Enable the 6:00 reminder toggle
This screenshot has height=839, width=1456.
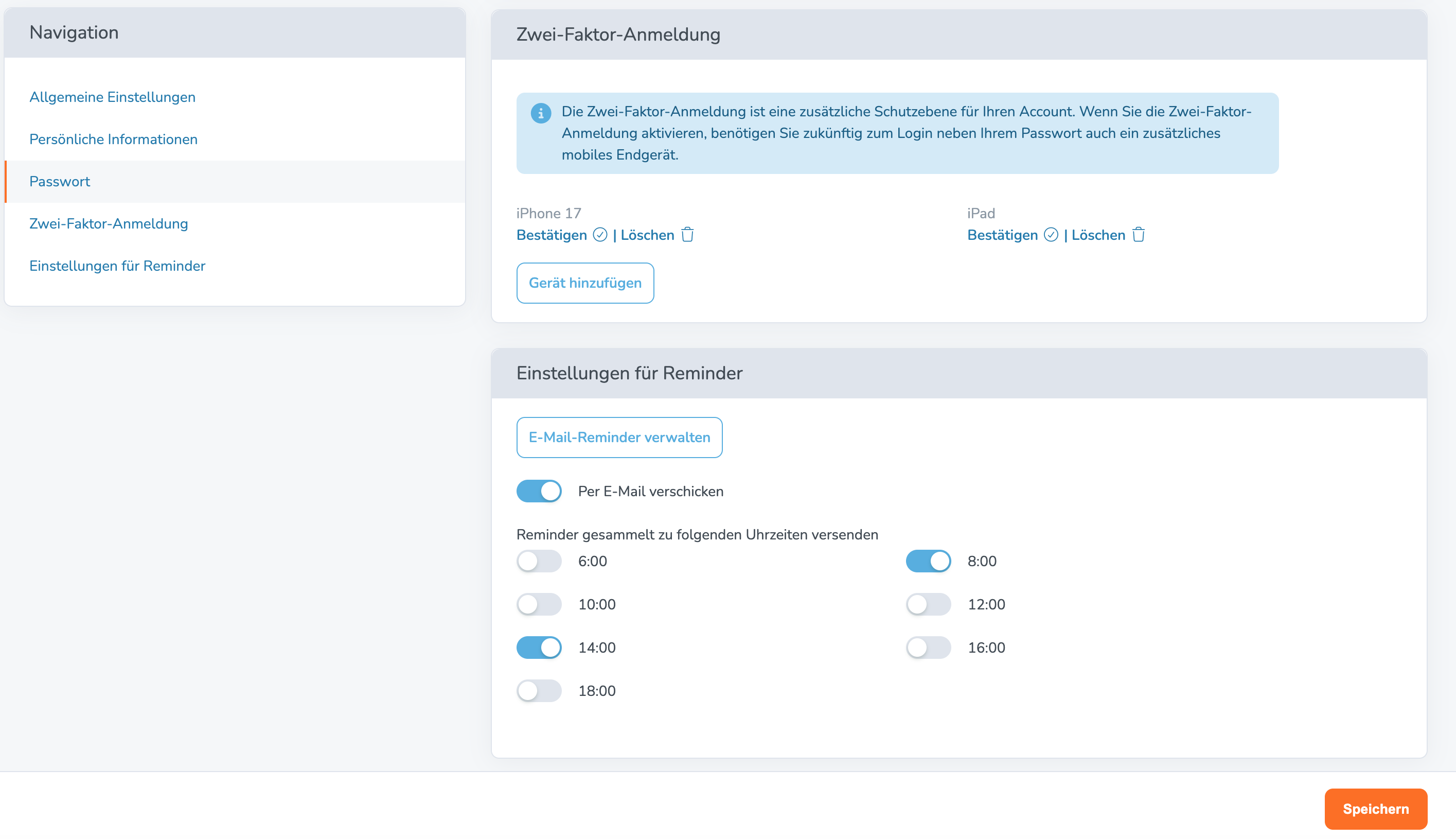539,561
